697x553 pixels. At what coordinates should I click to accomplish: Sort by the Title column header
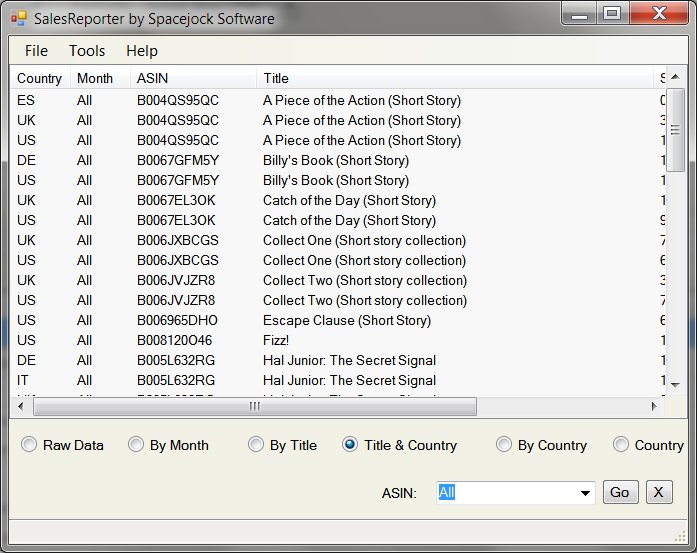pos(455,78)
